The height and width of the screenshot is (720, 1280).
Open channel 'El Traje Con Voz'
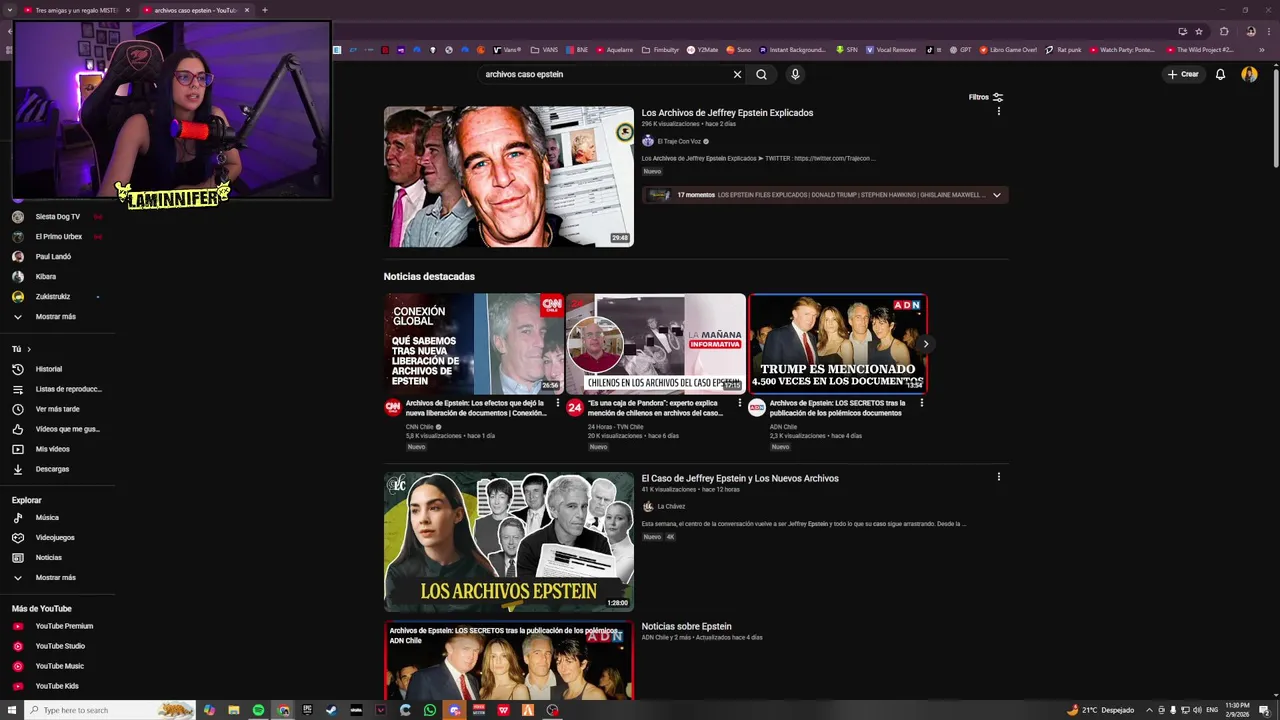679,141
